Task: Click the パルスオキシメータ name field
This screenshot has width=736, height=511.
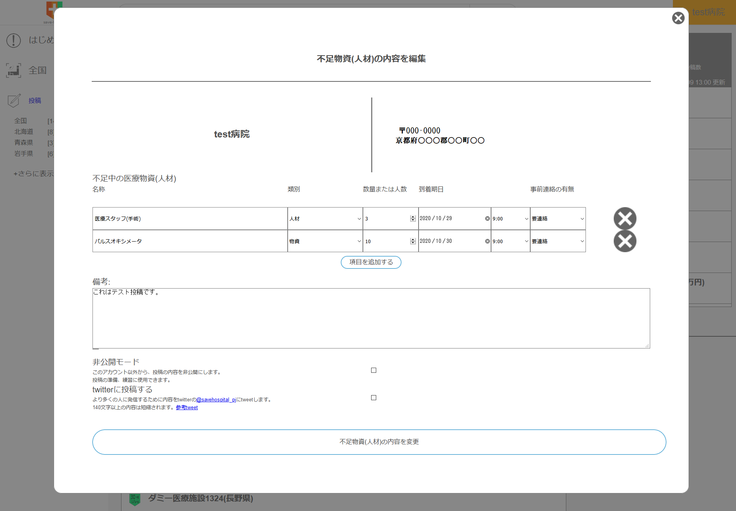Action: coord(190,241)
